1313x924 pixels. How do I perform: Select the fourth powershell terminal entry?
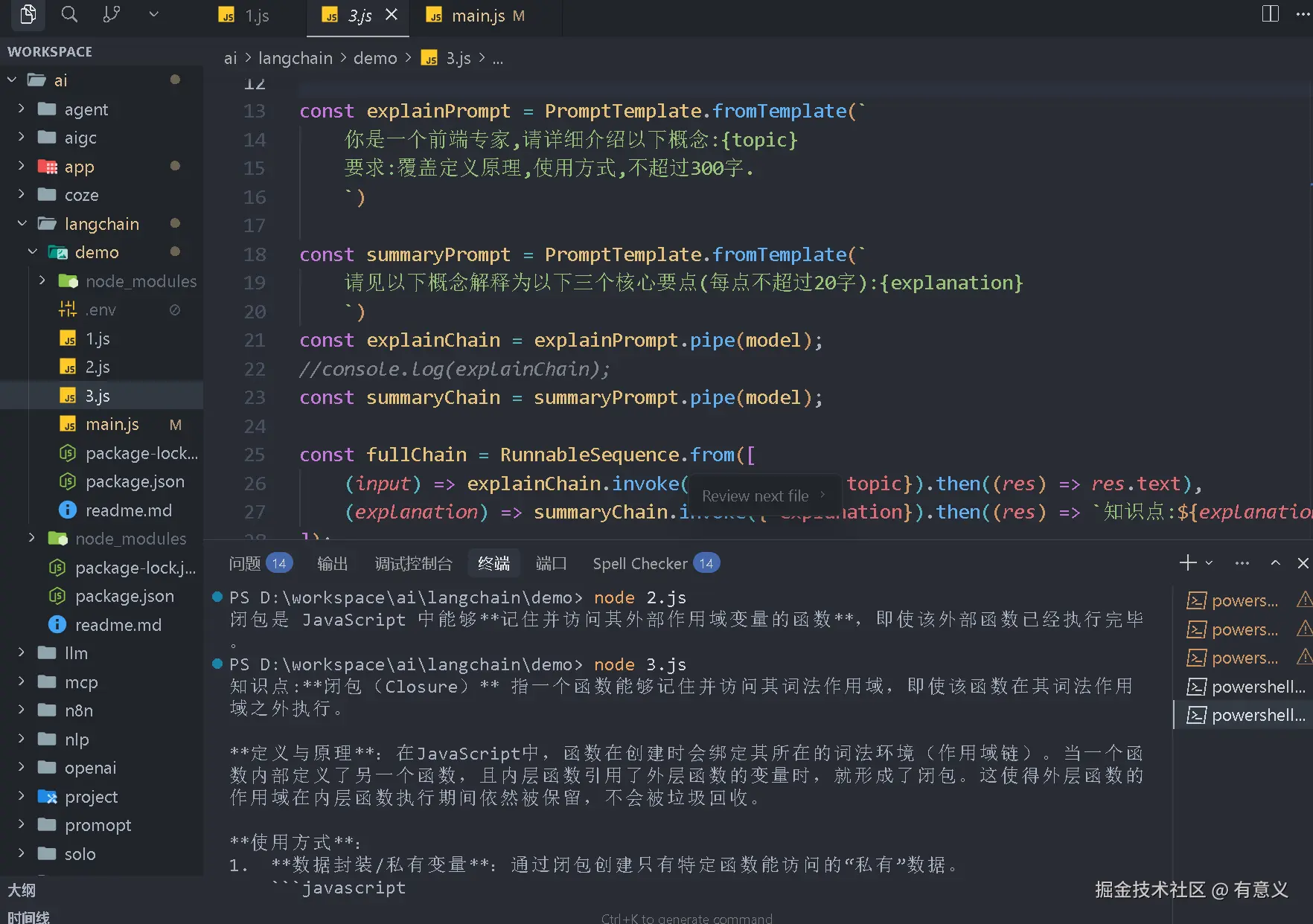[x=1244, y=687]
